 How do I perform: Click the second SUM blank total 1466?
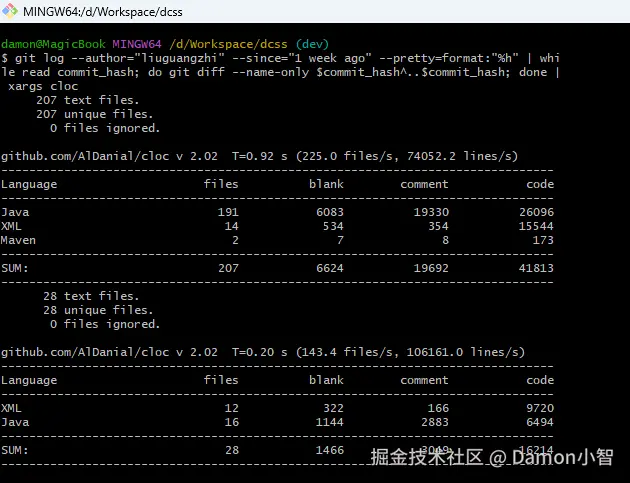[x=330, y=450]
